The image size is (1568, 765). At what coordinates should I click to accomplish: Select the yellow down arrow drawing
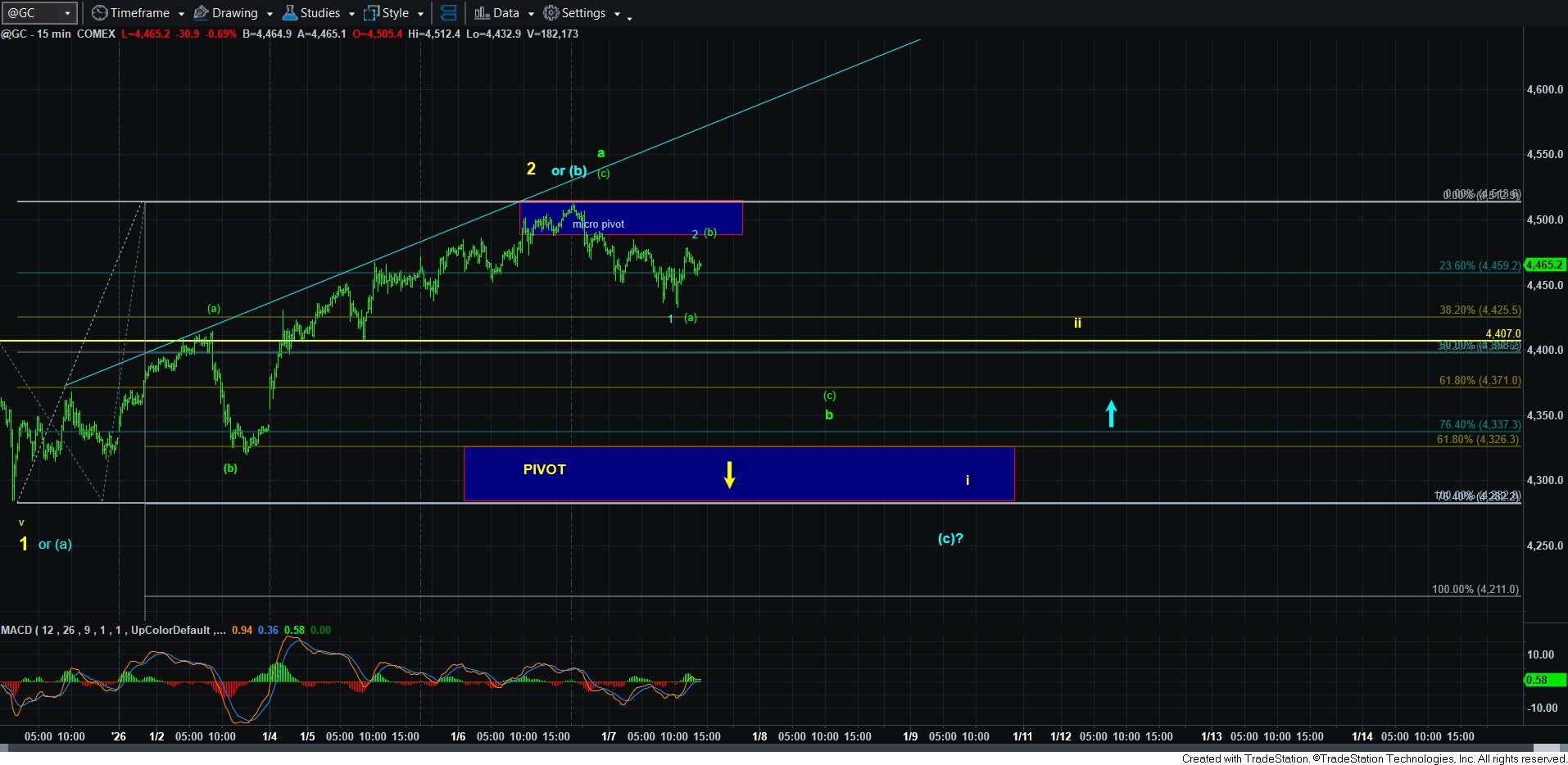[729, 474]
